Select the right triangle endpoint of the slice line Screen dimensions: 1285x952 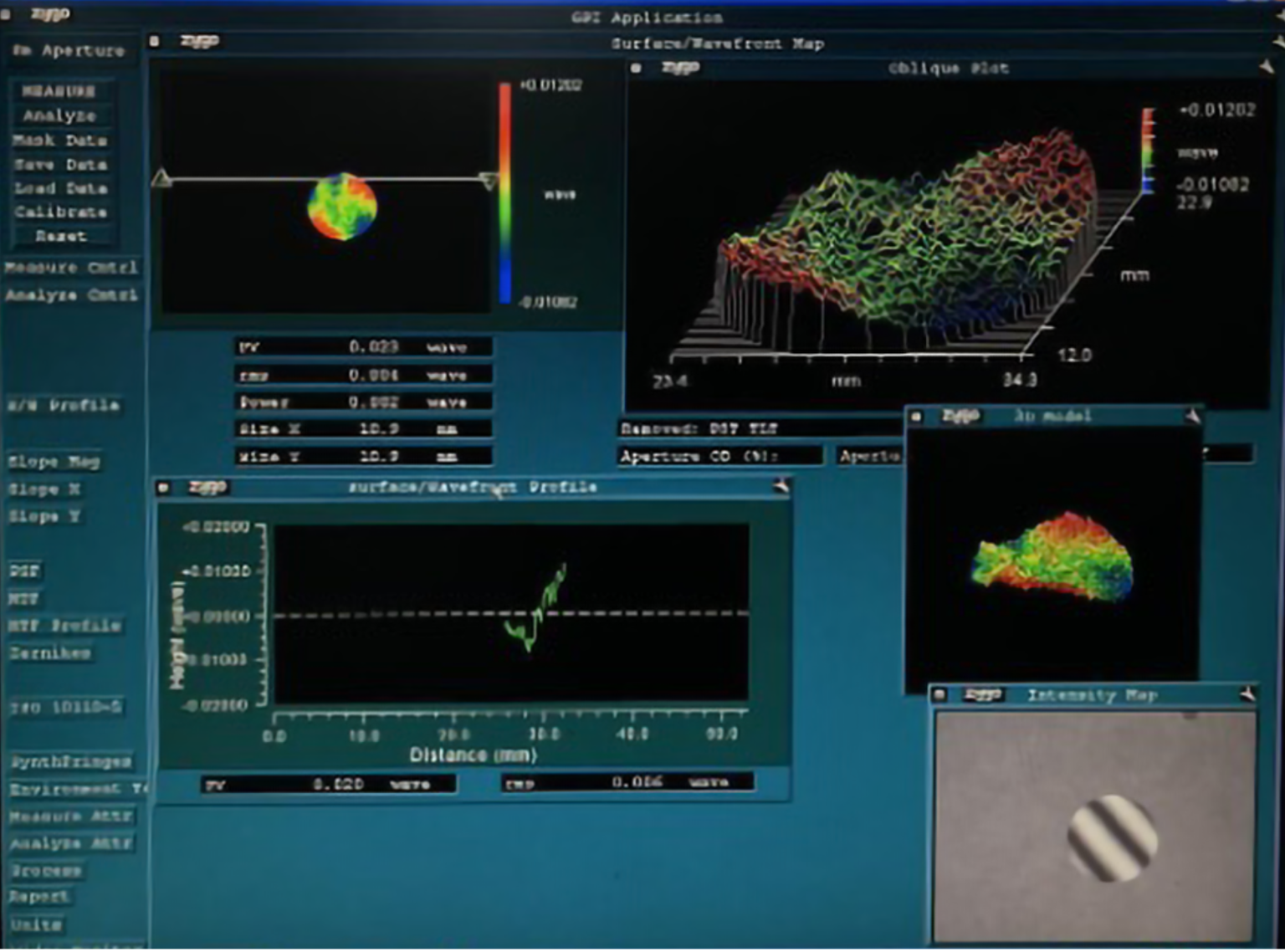(489, 180)
